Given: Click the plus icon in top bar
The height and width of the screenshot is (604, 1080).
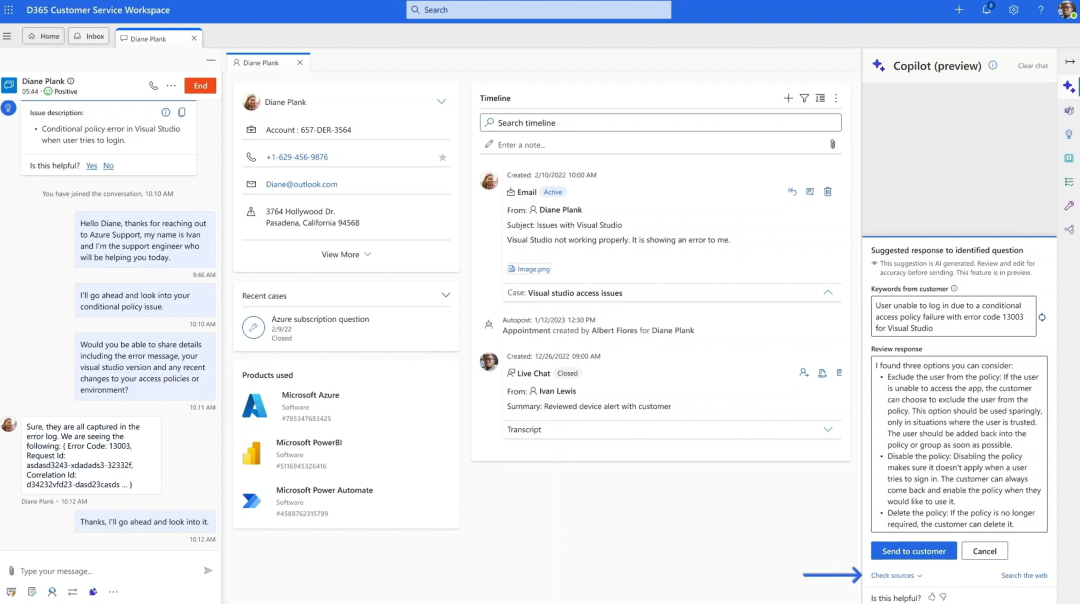Looking at the screenshot, I should [959, 10].
